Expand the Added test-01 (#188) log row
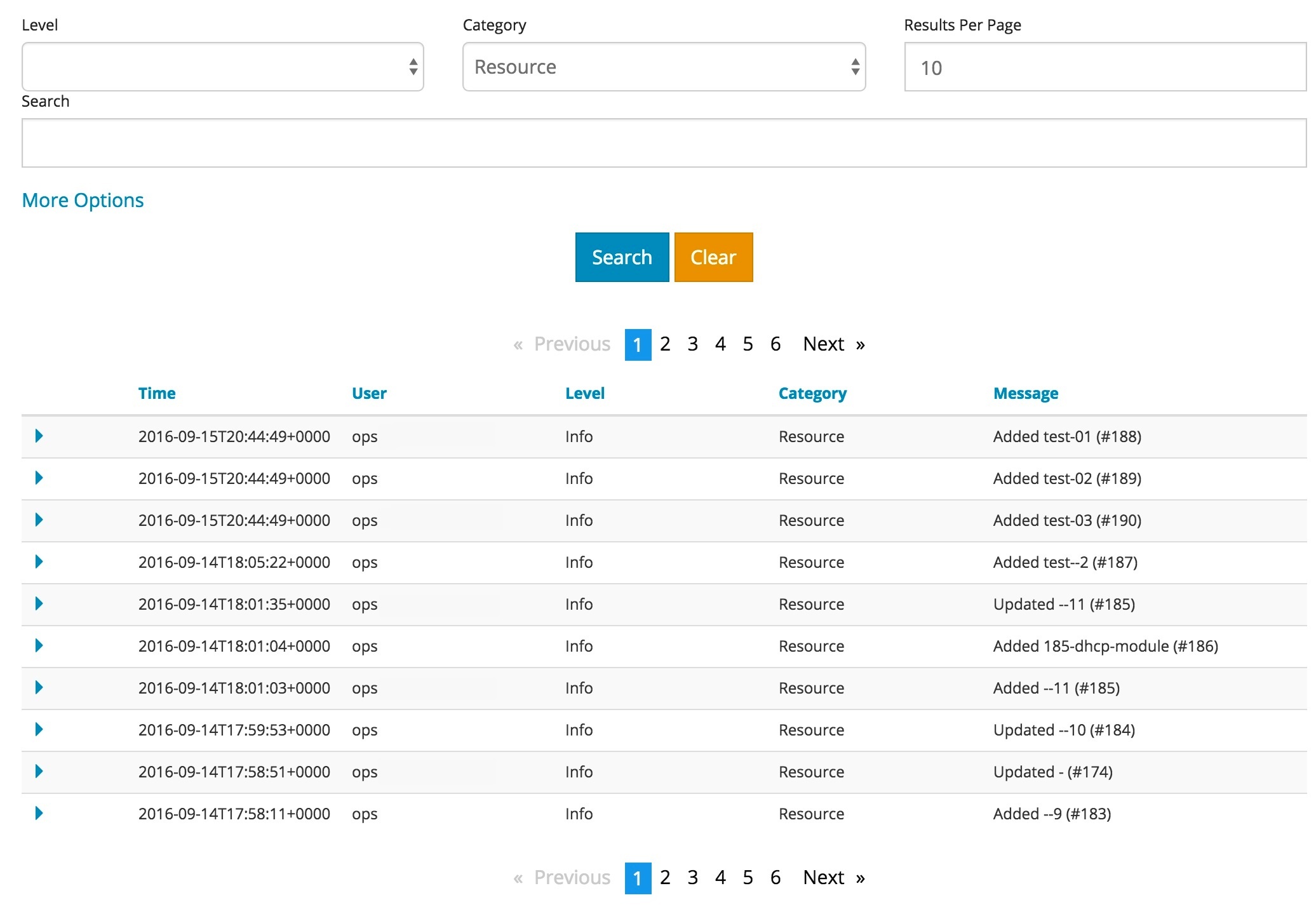1316x907 pixels. point(39,436)
